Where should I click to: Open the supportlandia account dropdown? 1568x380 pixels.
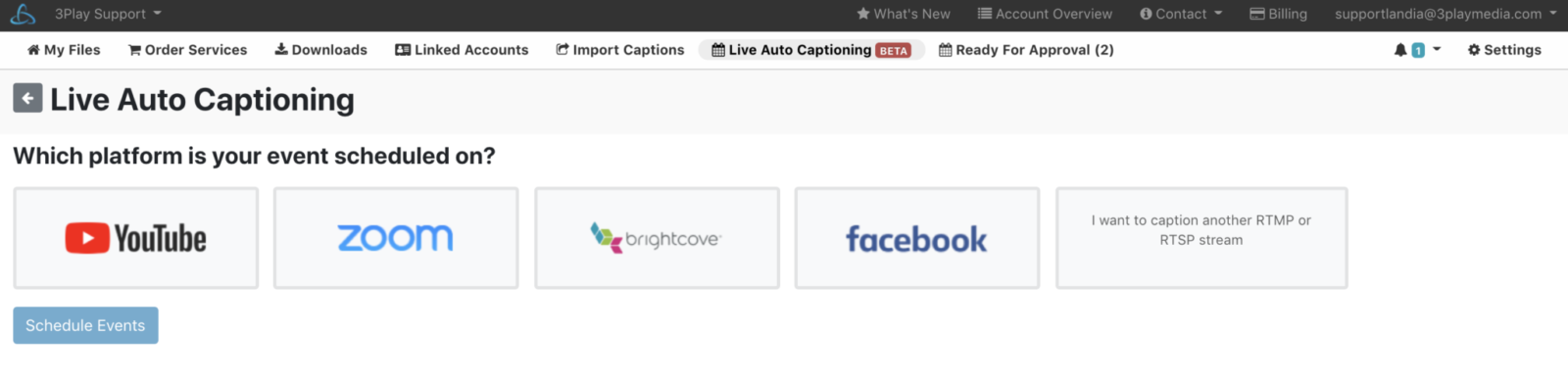pos(1445,14)
